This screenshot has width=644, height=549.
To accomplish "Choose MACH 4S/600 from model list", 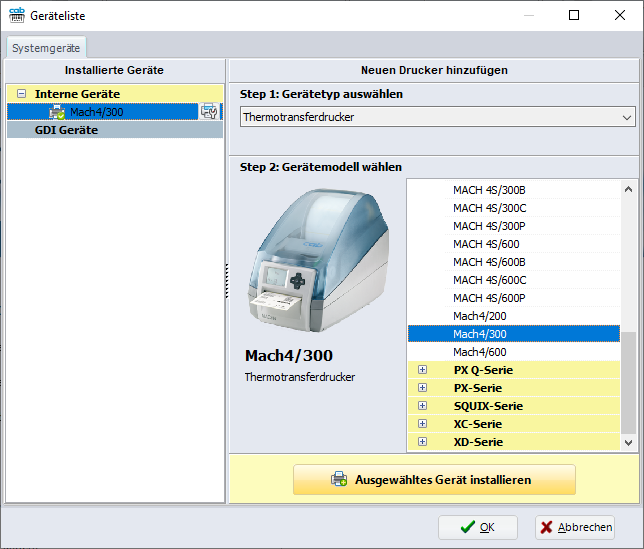I will click(x=485, y=244).
